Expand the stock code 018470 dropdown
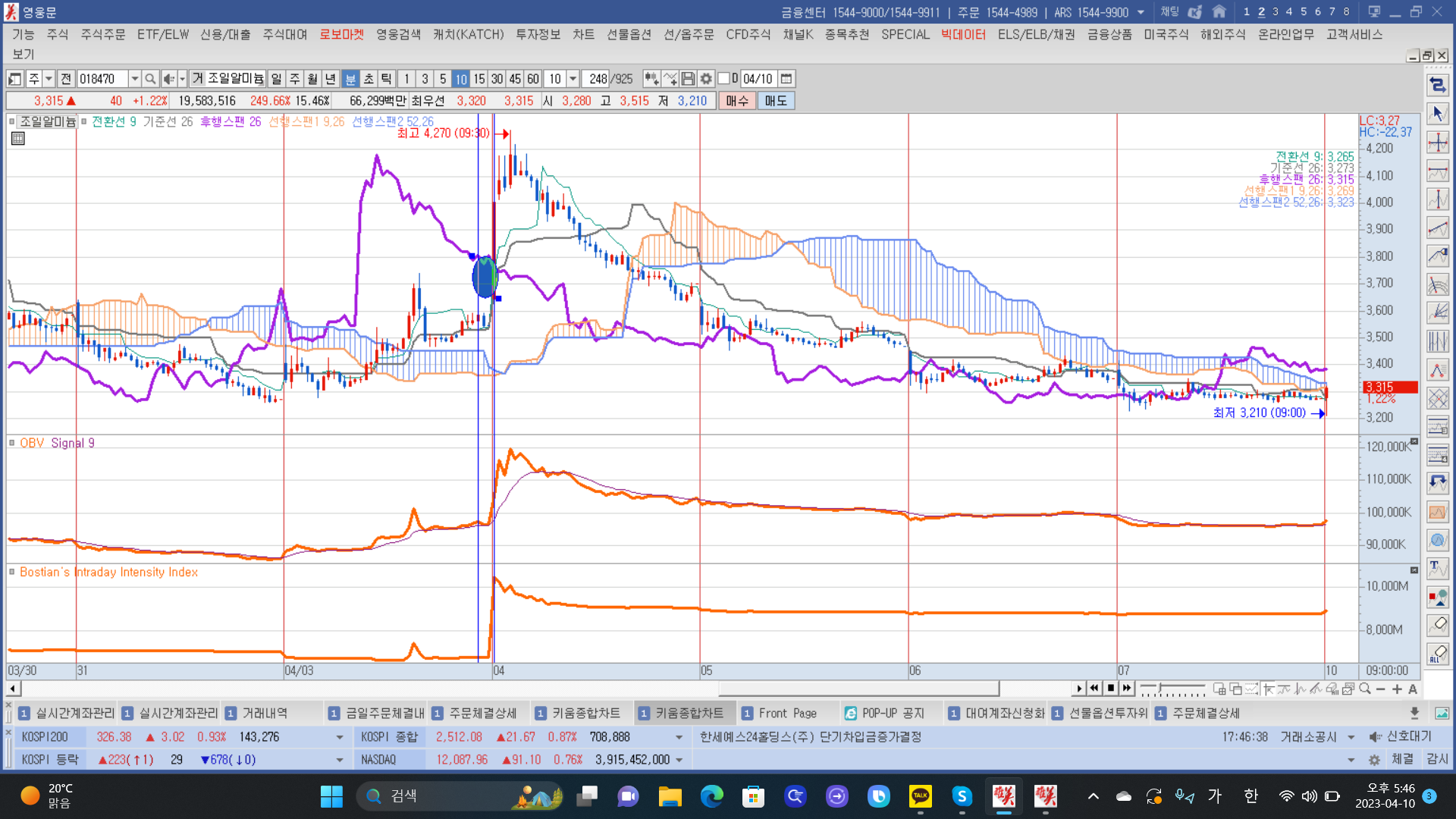The height and width of the screenshot is (819, 1456). click(135, 79)
